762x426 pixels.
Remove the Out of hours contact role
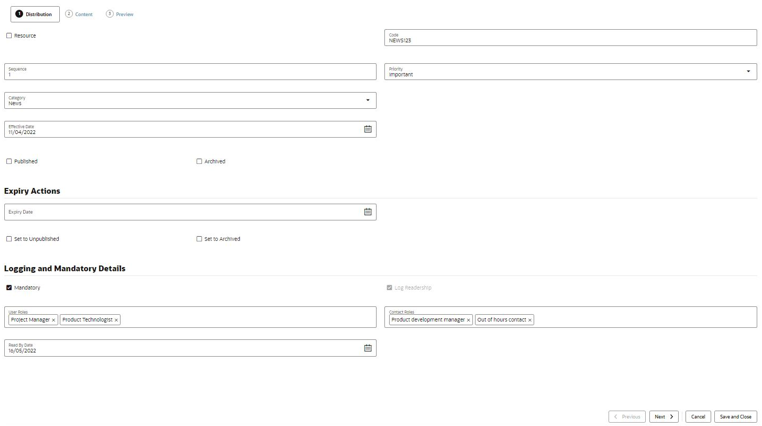[530, 320]
